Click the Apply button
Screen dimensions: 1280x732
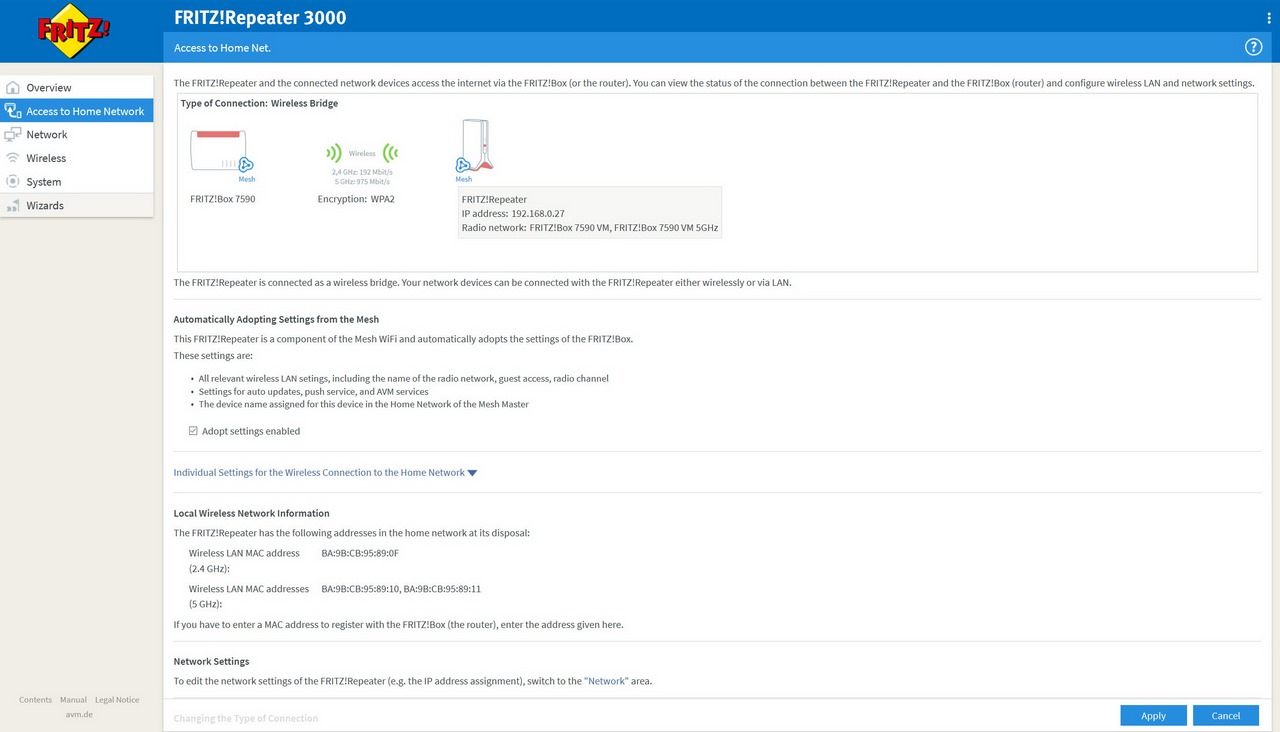click(x=1153, y=715)
